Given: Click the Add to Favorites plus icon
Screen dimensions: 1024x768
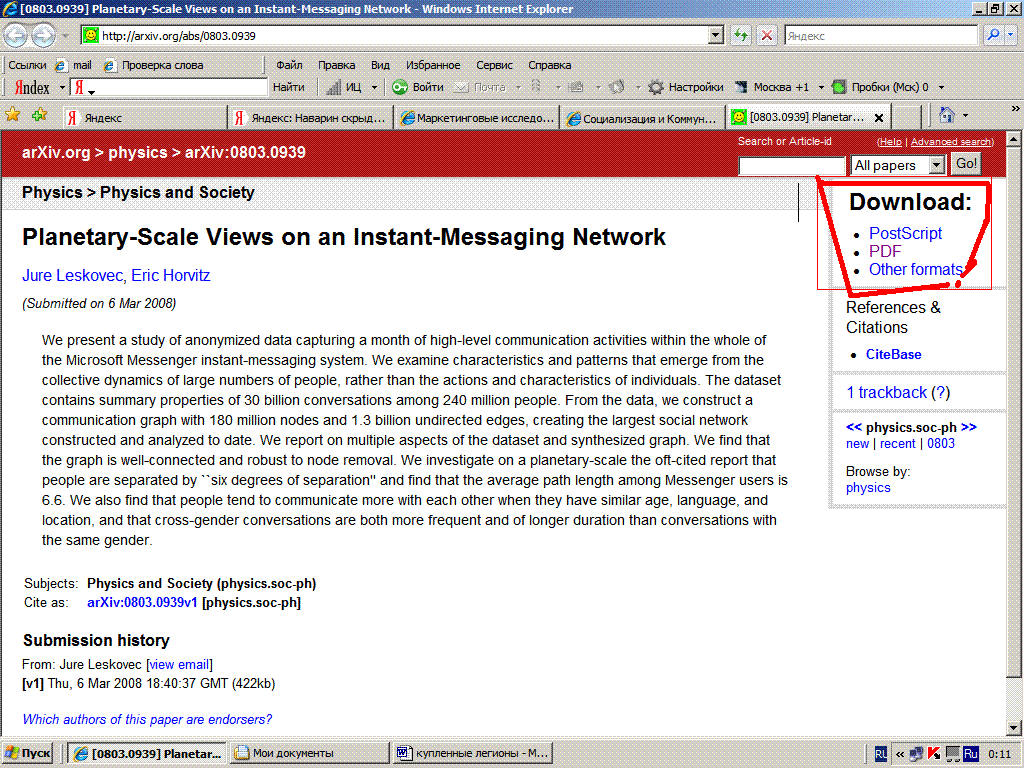Looking at the screenshot, I should (x=39, y=115).
